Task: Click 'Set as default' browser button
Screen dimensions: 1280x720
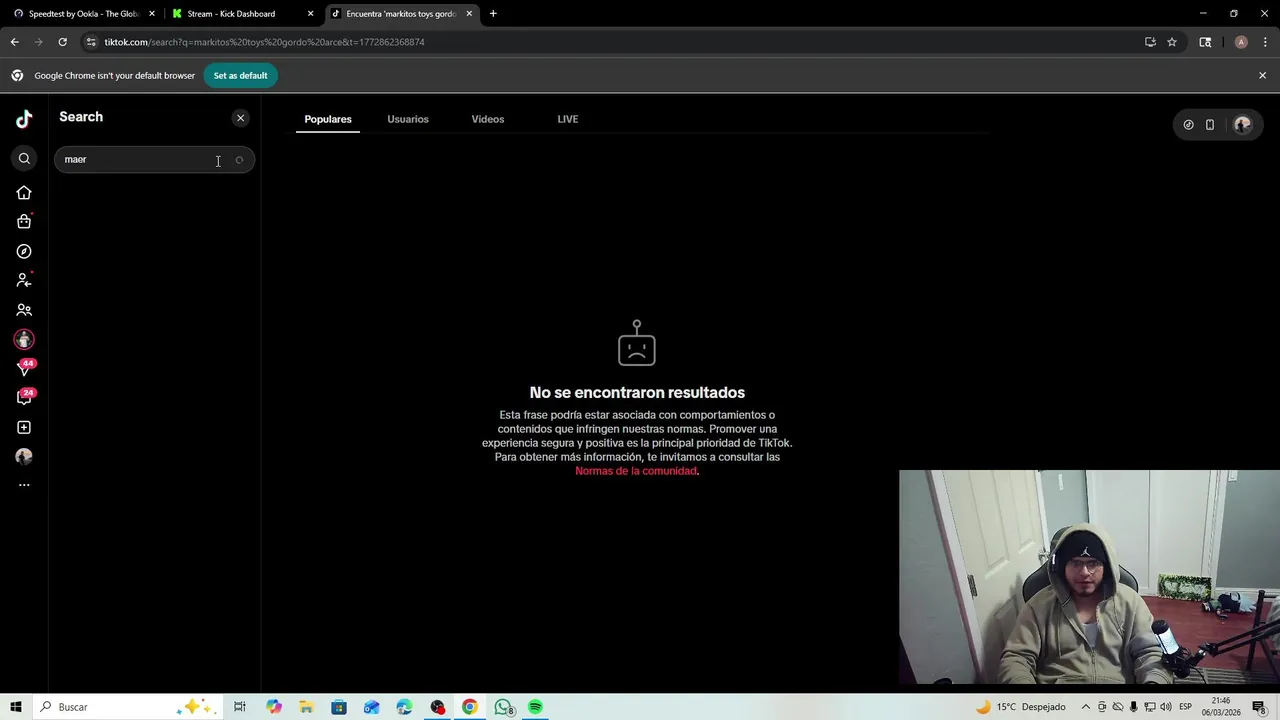Action: 240,76
